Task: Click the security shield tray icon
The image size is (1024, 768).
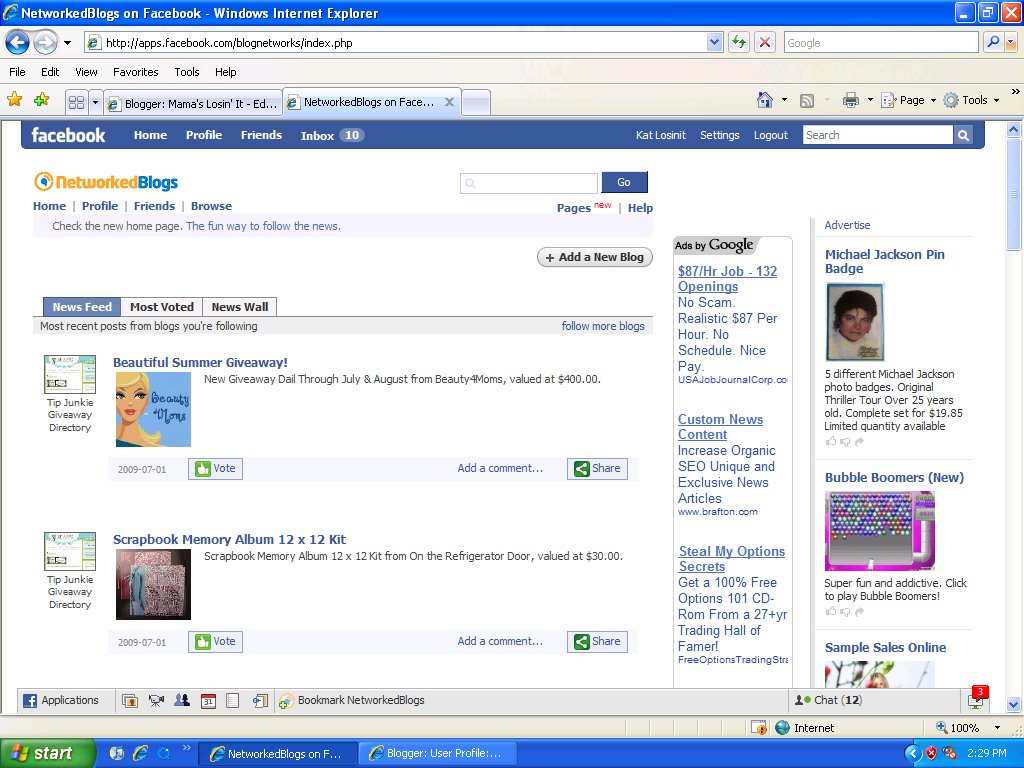Action: (x=932, y=753)
